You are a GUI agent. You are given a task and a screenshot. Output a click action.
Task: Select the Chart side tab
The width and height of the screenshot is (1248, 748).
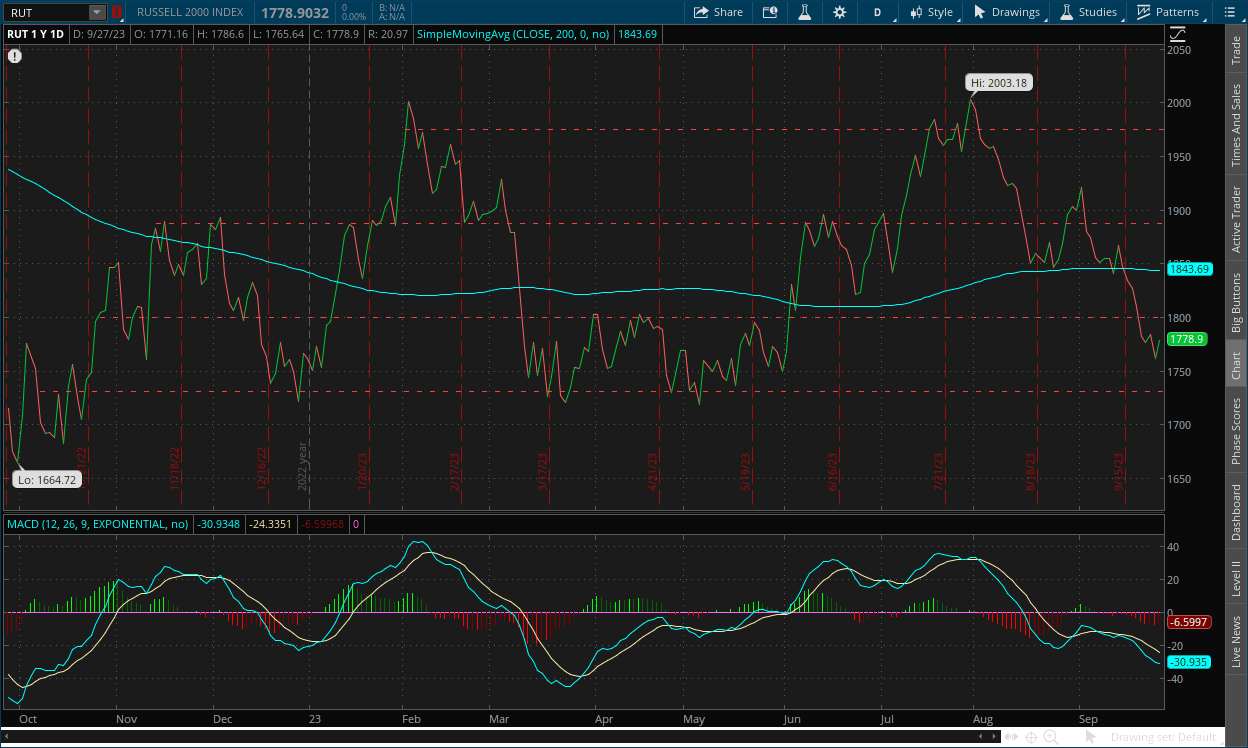click(x=1236, y=364)
